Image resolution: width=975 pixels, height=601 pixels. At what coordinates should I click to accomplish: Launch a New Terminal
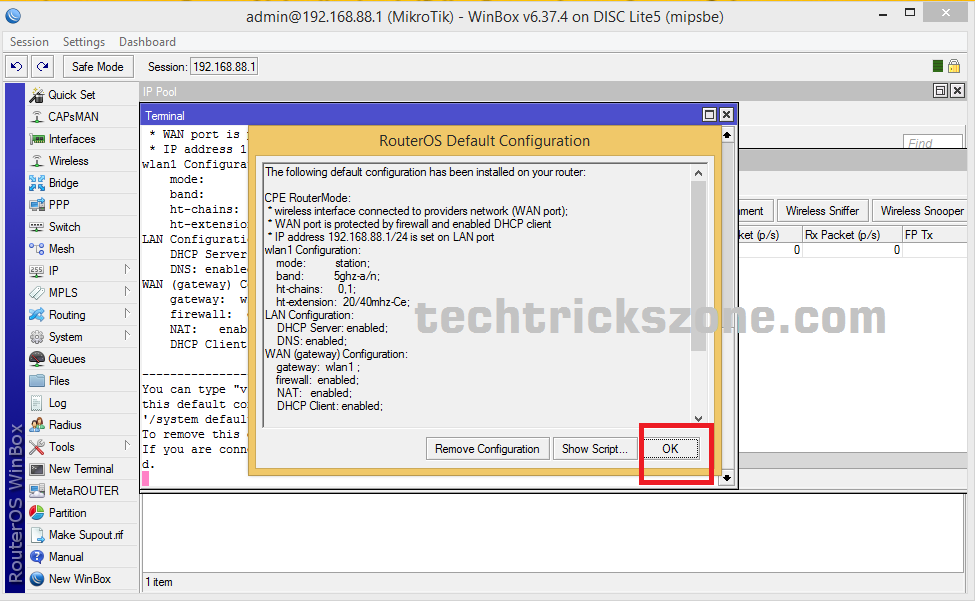click(81, 469)
